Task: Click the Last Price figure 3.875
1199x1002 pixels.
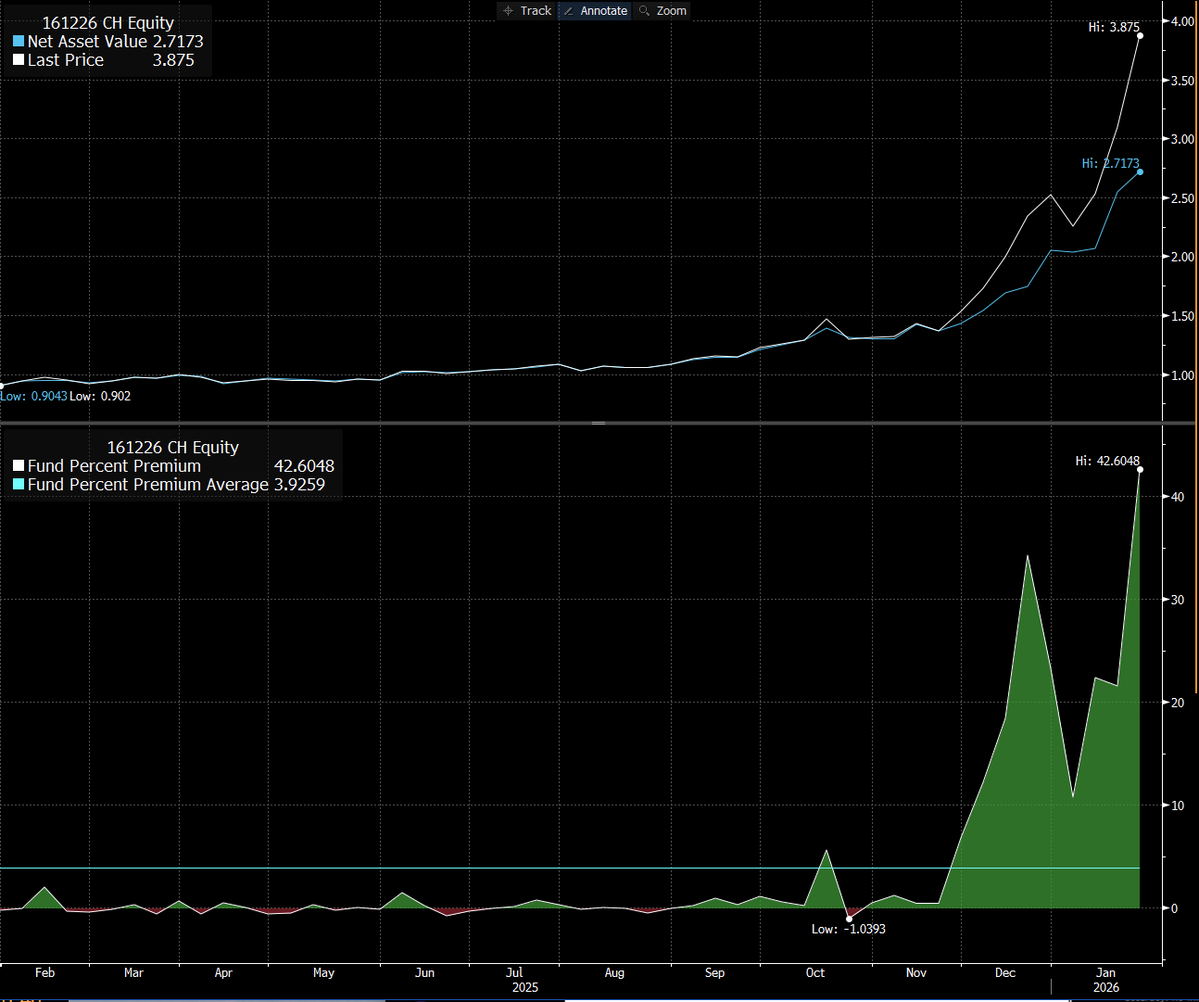Action: click(x=174, y=60)
